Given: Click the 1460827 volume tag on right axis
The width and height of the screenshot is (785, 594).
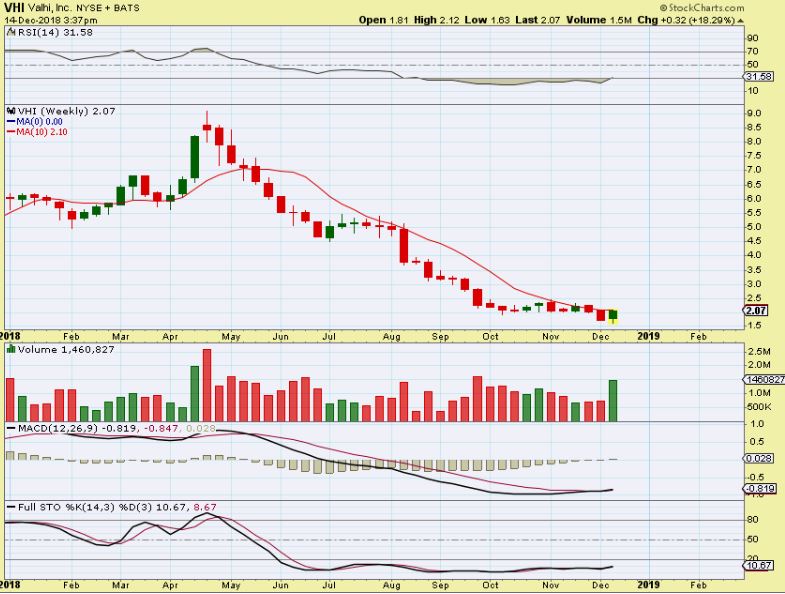Looking at the screenshot, I should pyautogui.click(x=764, y=380).
